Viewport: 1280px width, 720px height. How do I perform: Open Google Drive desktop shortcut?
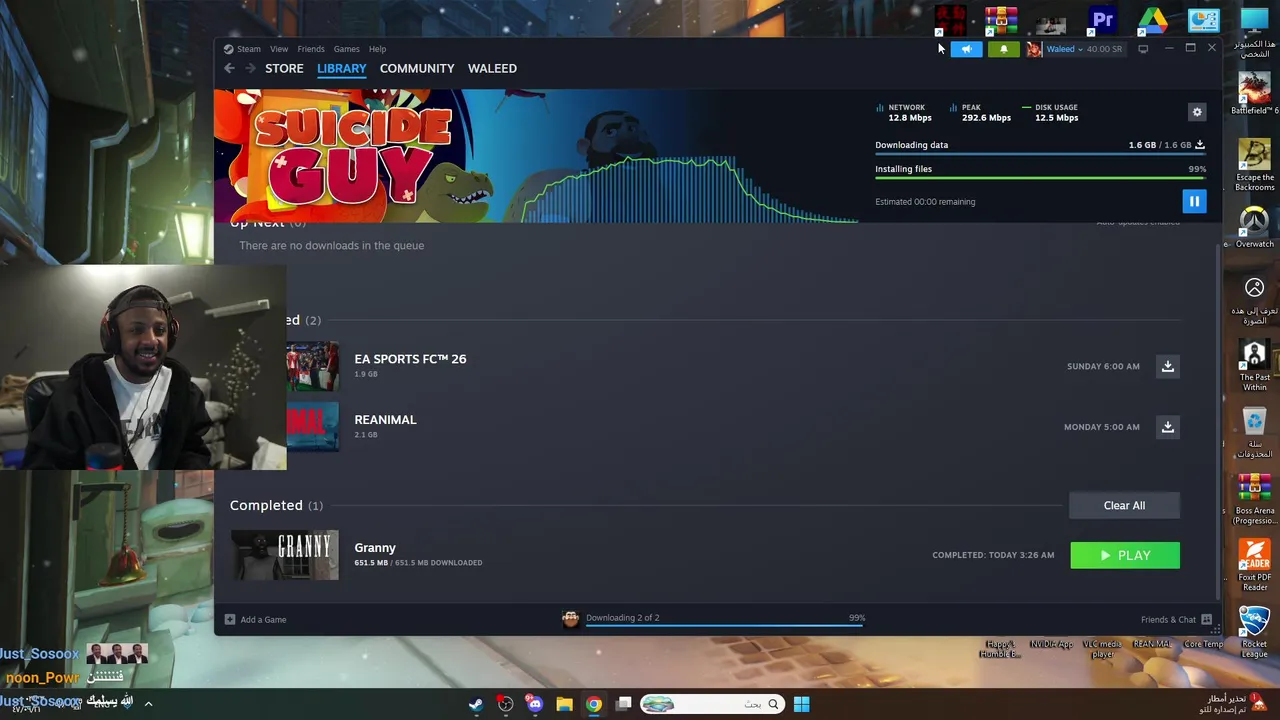[1153, 20]
